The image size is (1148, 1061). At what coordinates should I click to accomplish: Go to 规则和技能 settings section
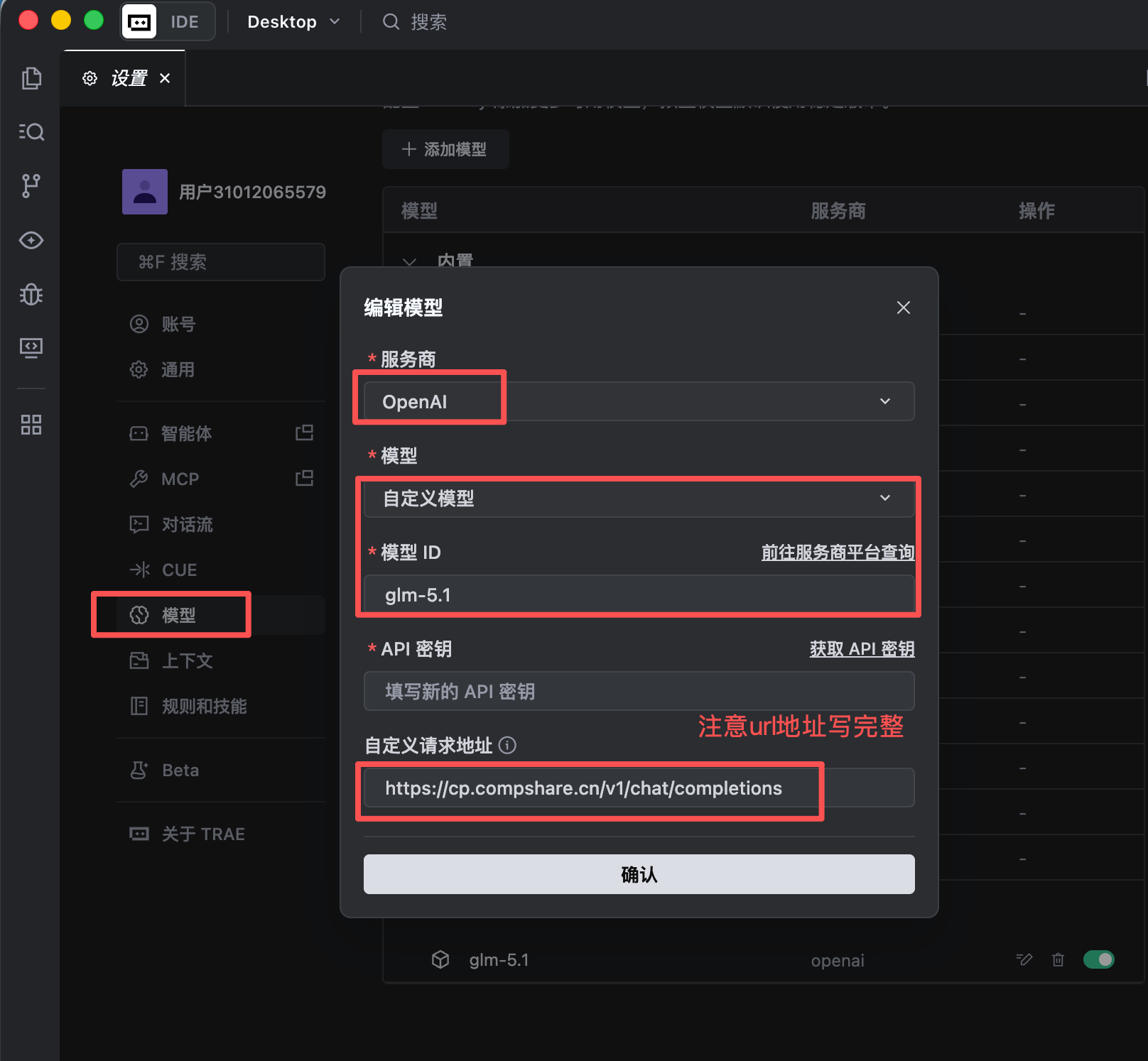pyautogui.click(x=221, y=706)
